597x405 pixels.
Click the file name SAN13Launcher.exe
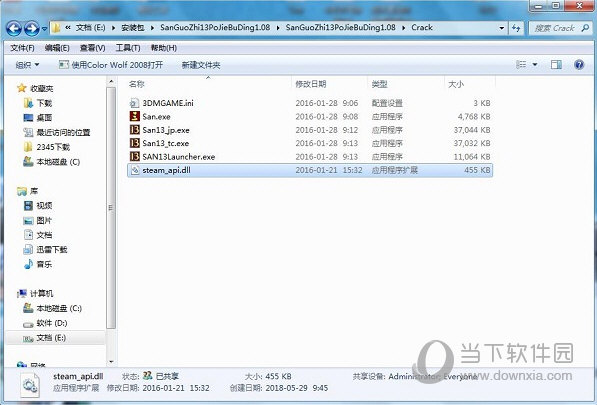point(179,157)
